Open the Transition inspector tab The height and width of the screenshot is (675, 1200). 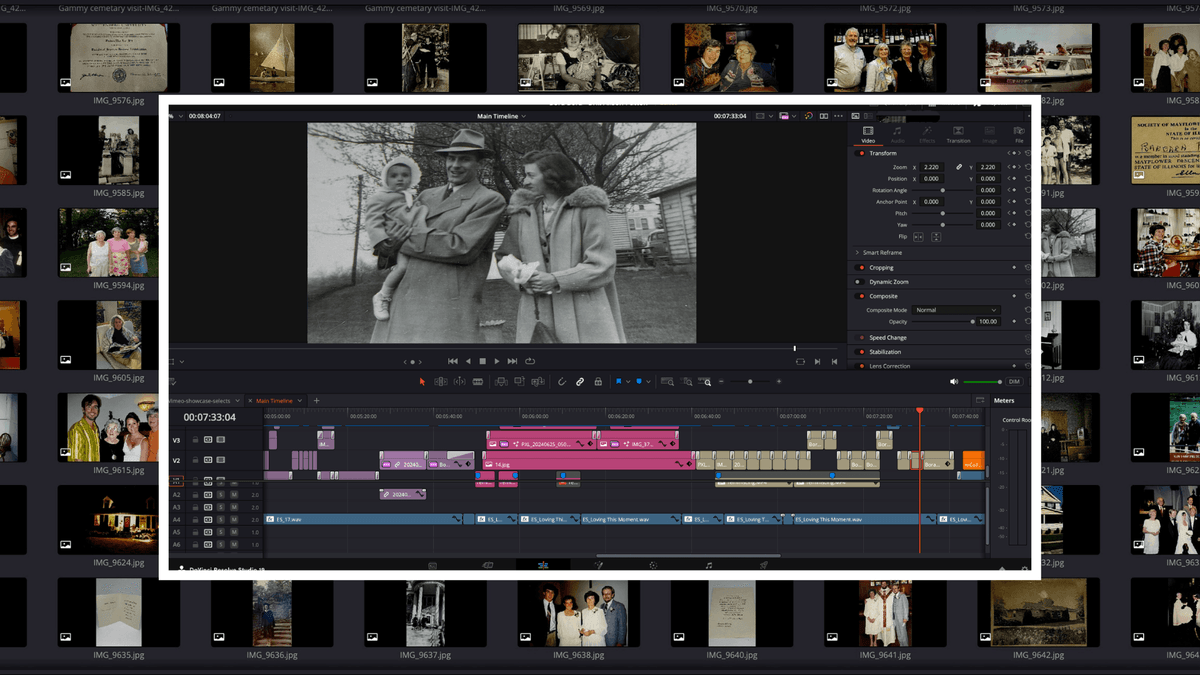tap(958, 135)
